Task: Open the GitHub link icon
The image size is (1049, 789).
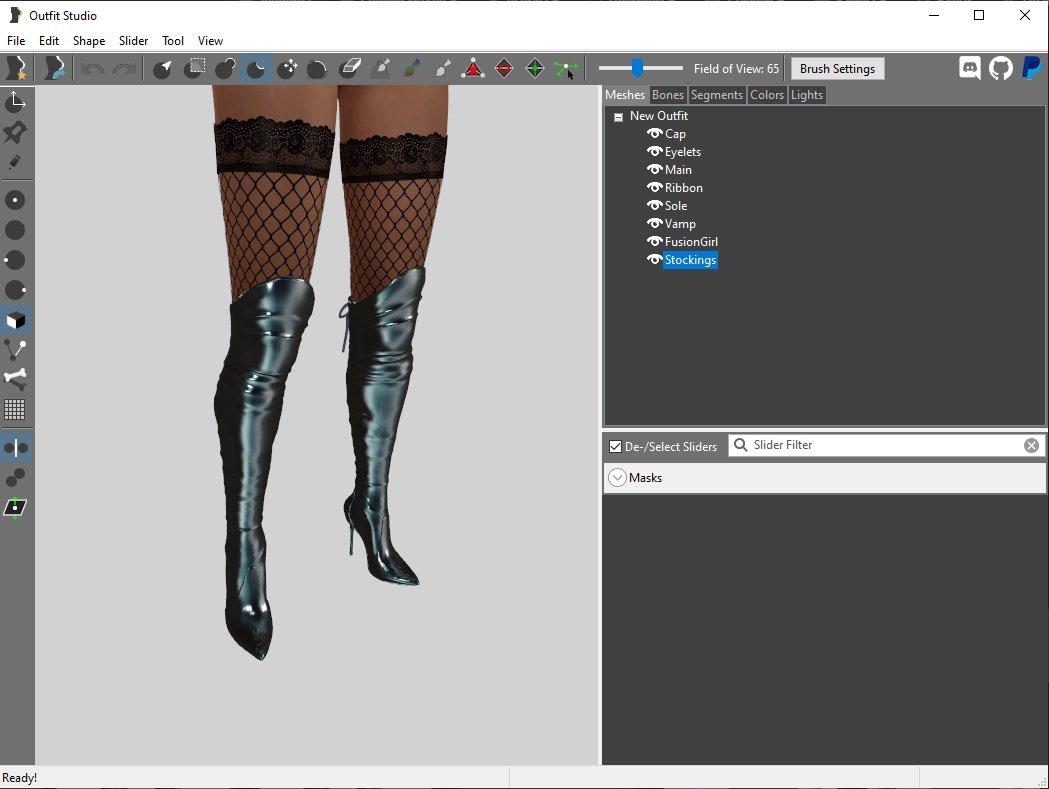Action: click(1000, 68)
